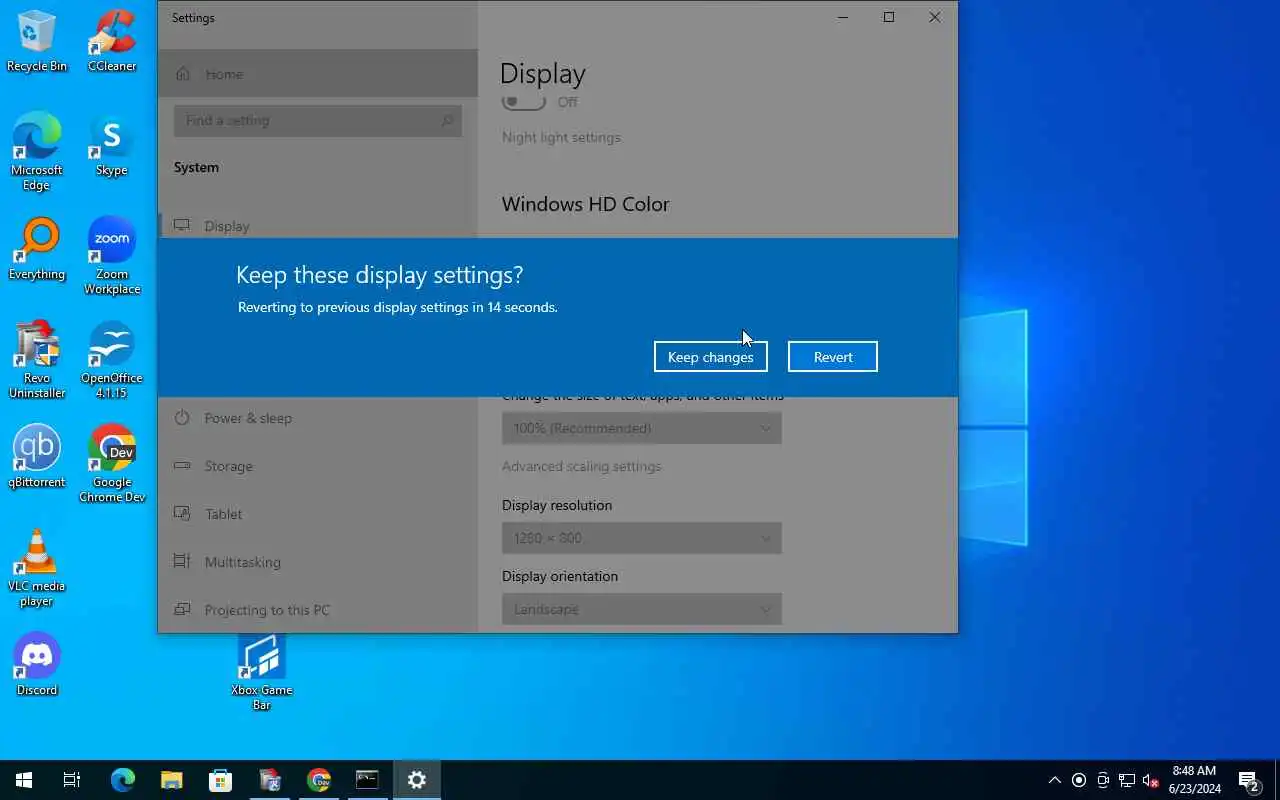Open Chrome from the taskbar

[319, 780]
